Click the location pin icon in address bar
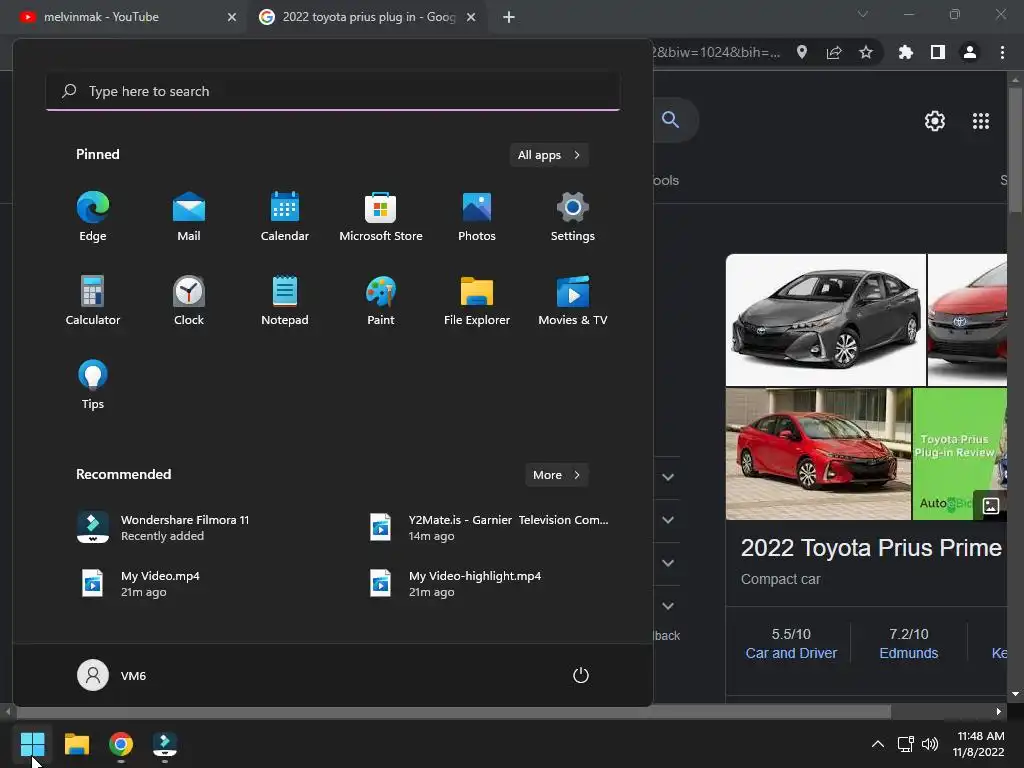Screen dimensions: 1024x768 [x=802, y=52]
